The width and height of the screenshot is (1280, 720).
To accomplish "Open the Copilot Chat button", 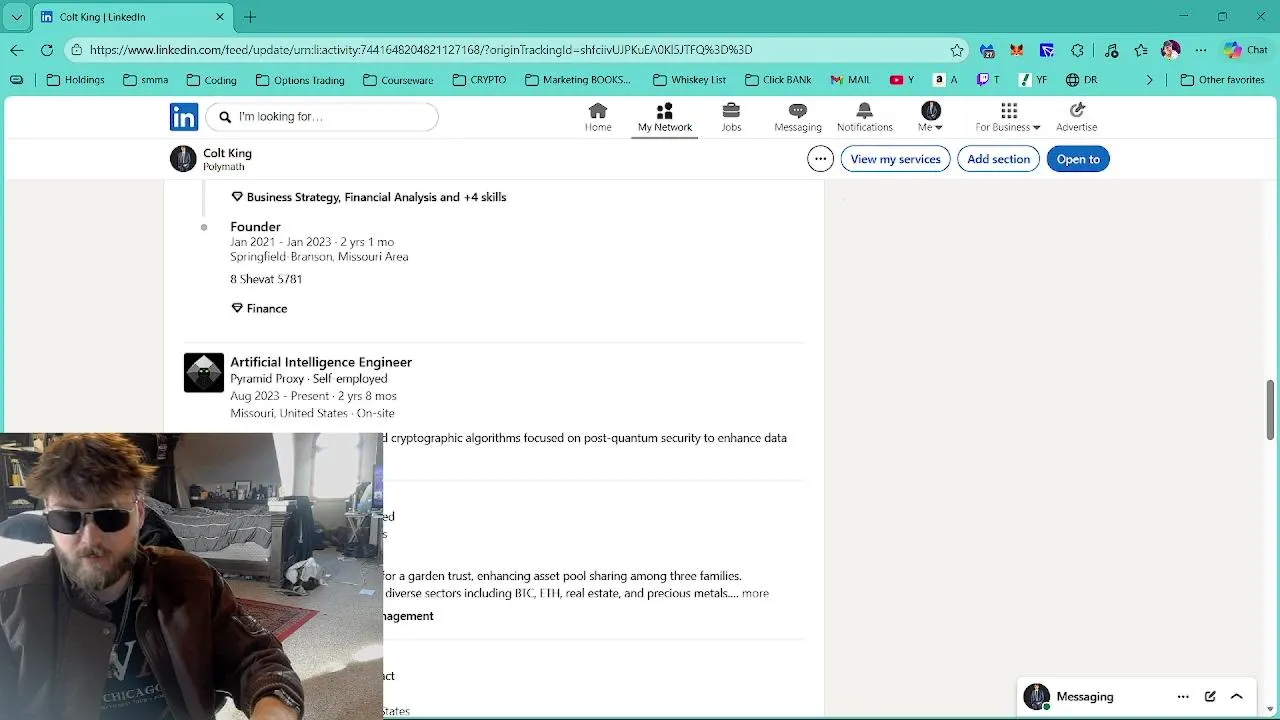I will (1246, 50).
